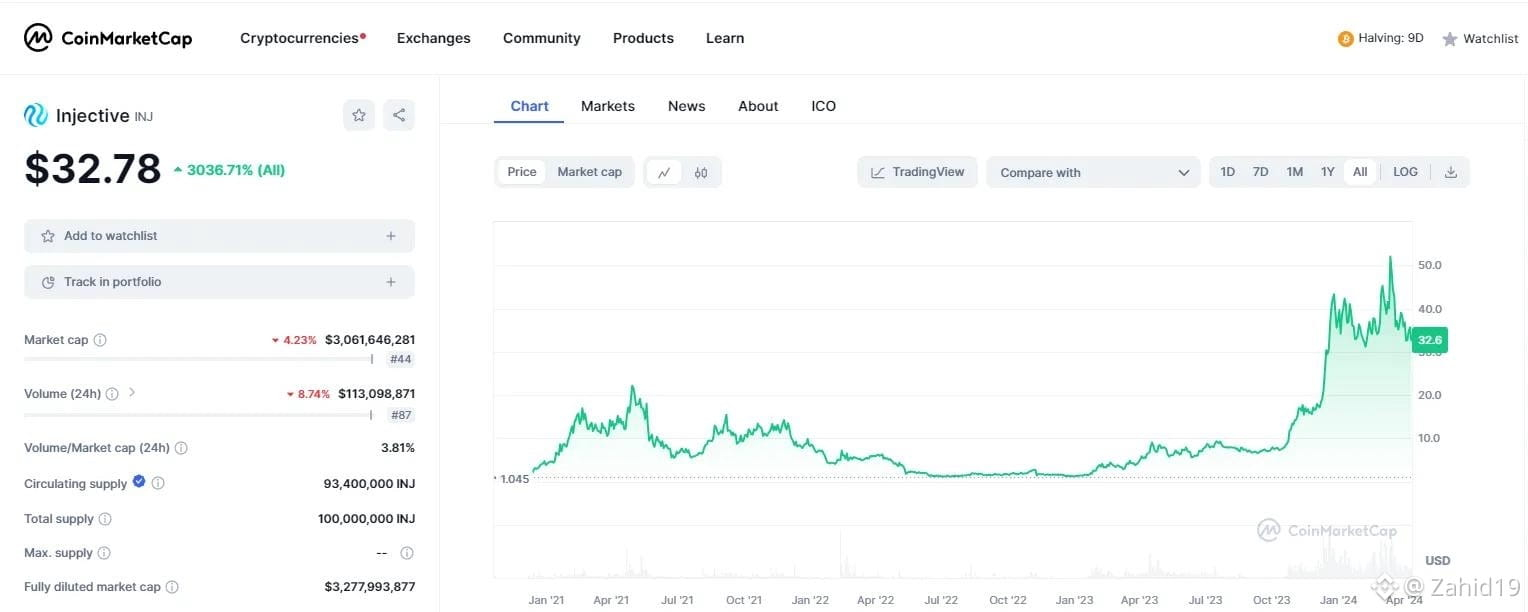Switch to the Markets tab
This screenshot has height=612, width=1528.
(608, 106)
